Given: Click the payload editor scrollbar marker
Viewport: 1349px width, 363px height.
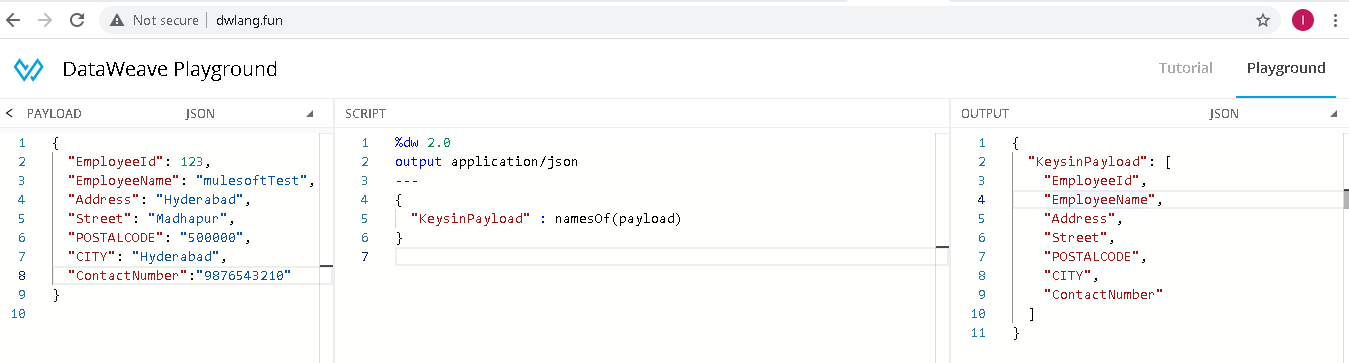Looking at the screenshot, I should click(x=326, y=265).
